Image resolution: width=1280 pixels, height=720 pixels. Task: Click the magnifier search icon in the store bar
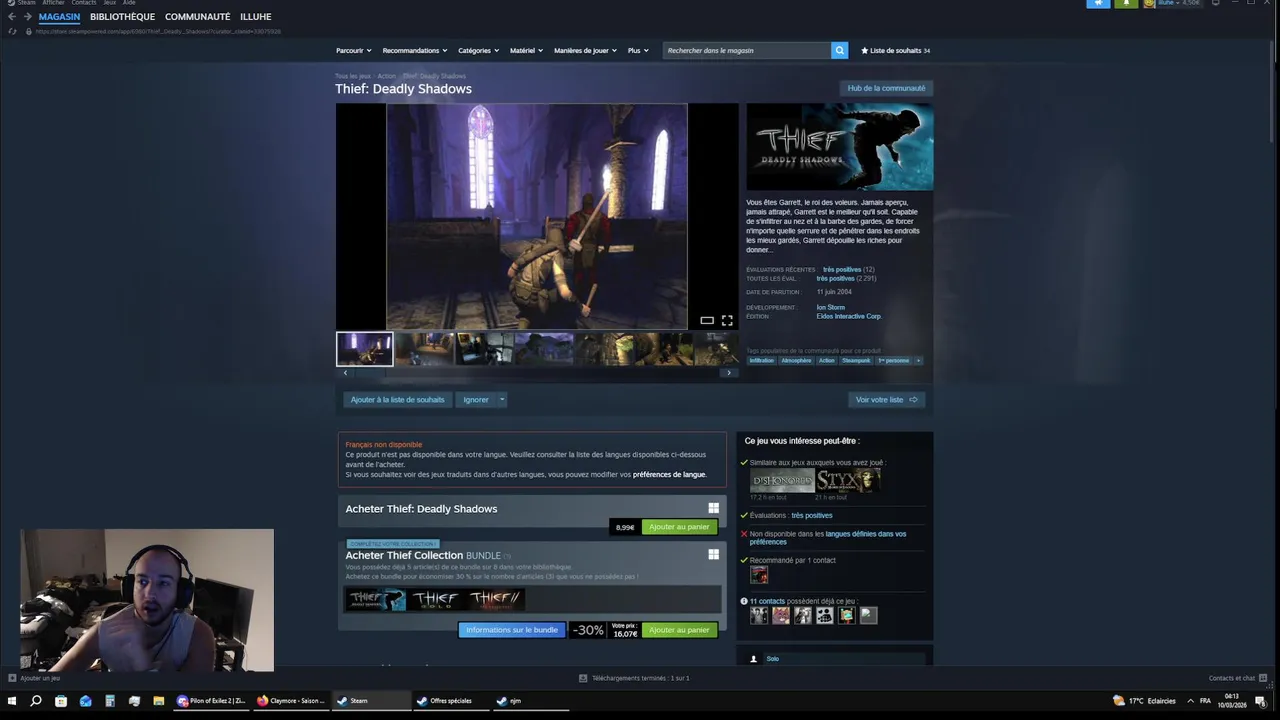(x=839, y=50)
